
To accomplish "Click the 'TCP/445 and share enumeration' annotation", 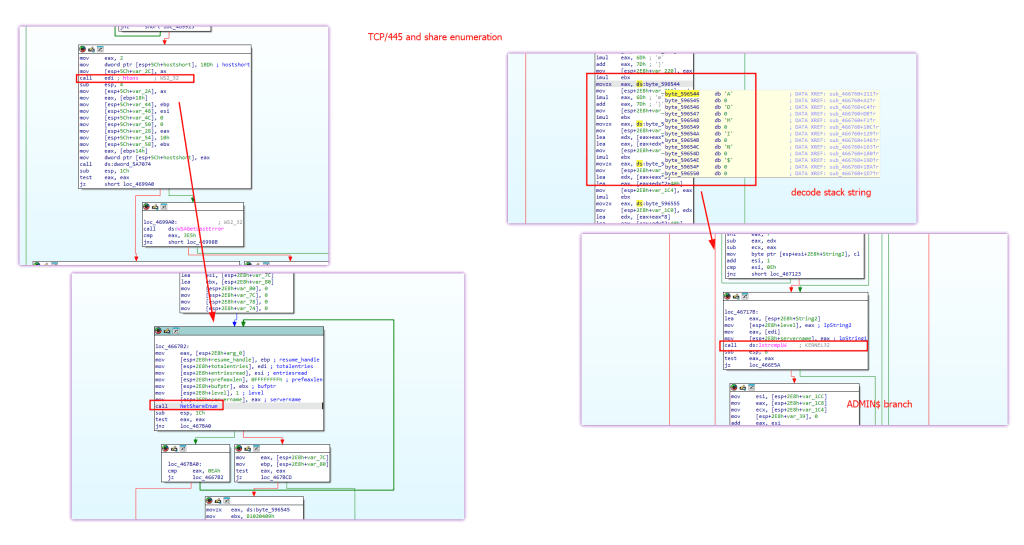I will [435, 37].
